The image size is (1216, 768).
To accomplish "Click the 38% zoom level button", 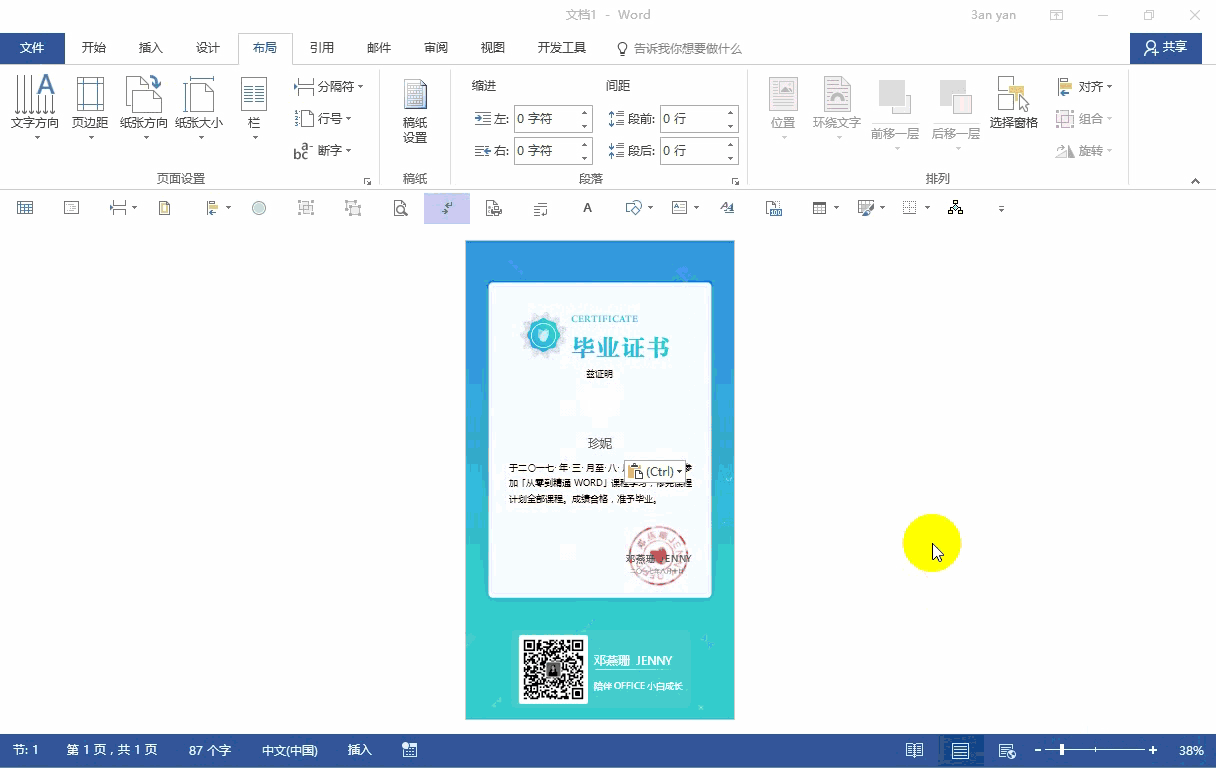I will (1191, 750).
